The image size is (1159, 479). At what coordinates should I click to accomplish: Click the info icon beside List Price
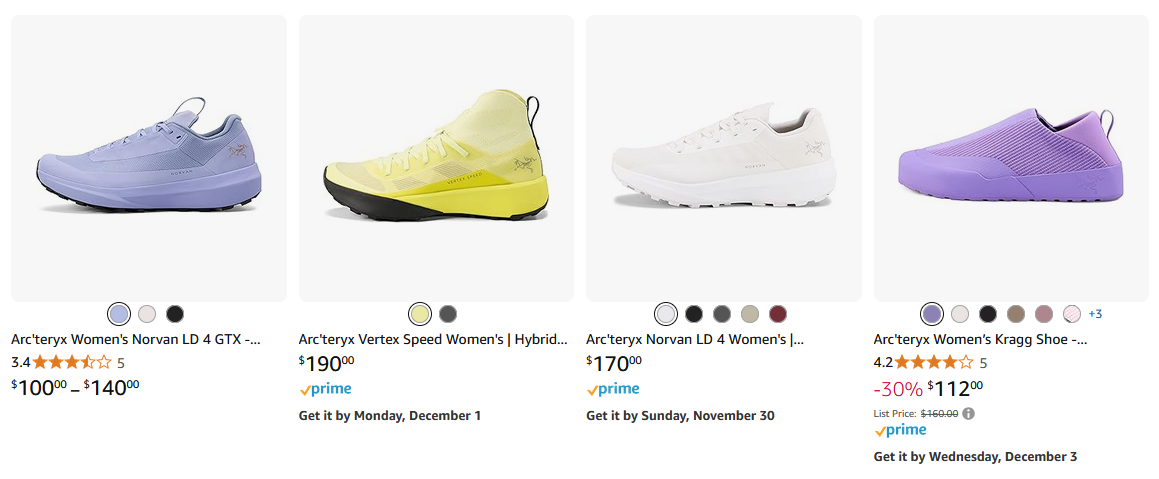pos(969,413)
